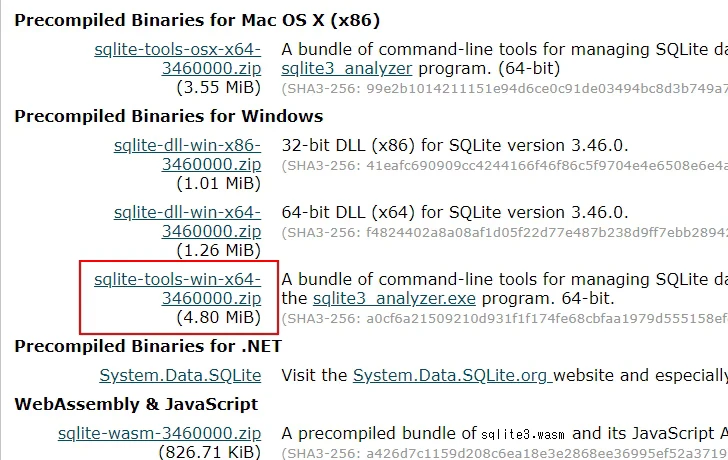The image size is (728, 460).
Task: Click the 'sqlite3.wasm' monospace text
Action: pyautogui.click(x=523, y=434)
